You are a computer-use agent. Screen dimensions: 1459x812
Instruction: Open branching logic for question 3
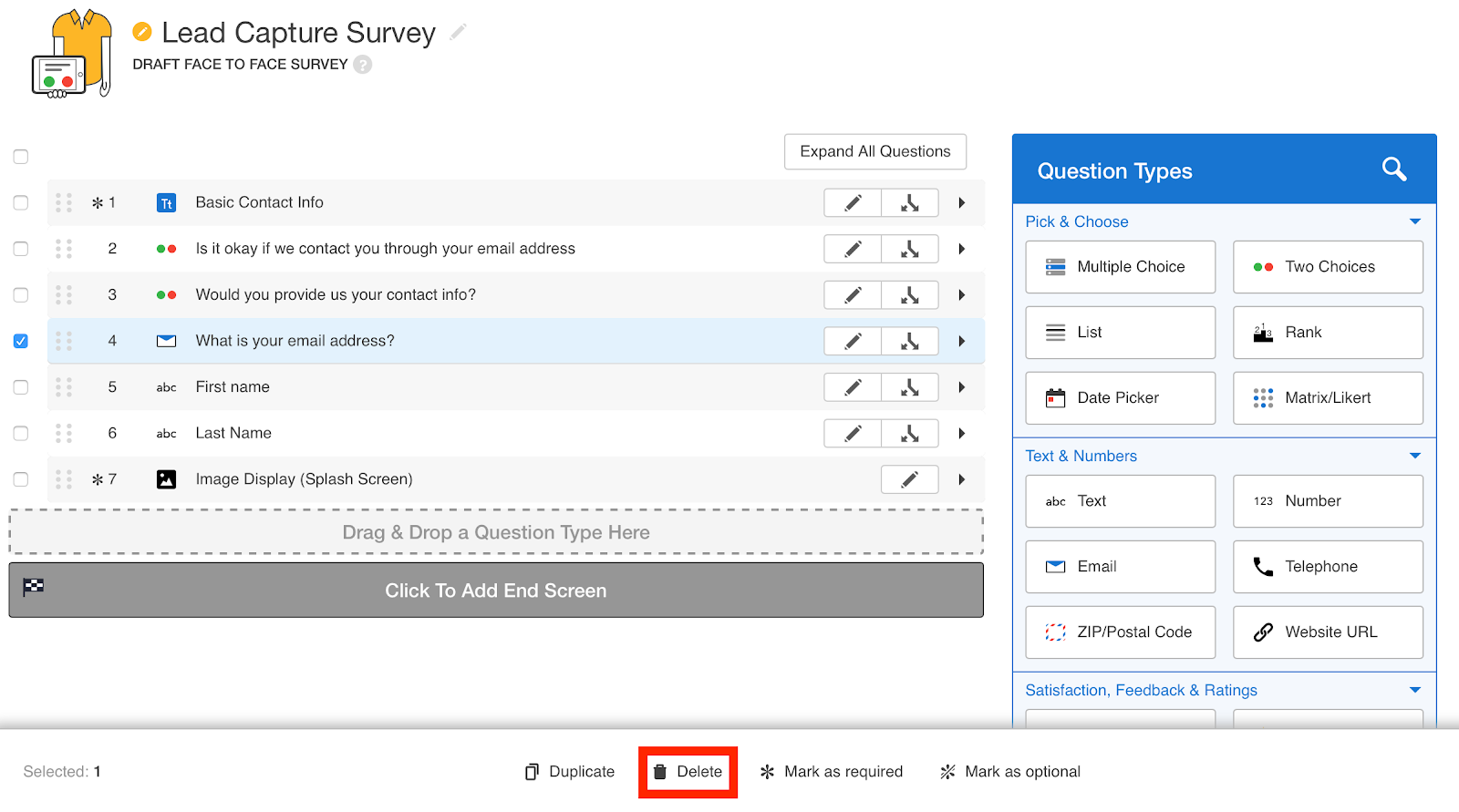[910, 295]
